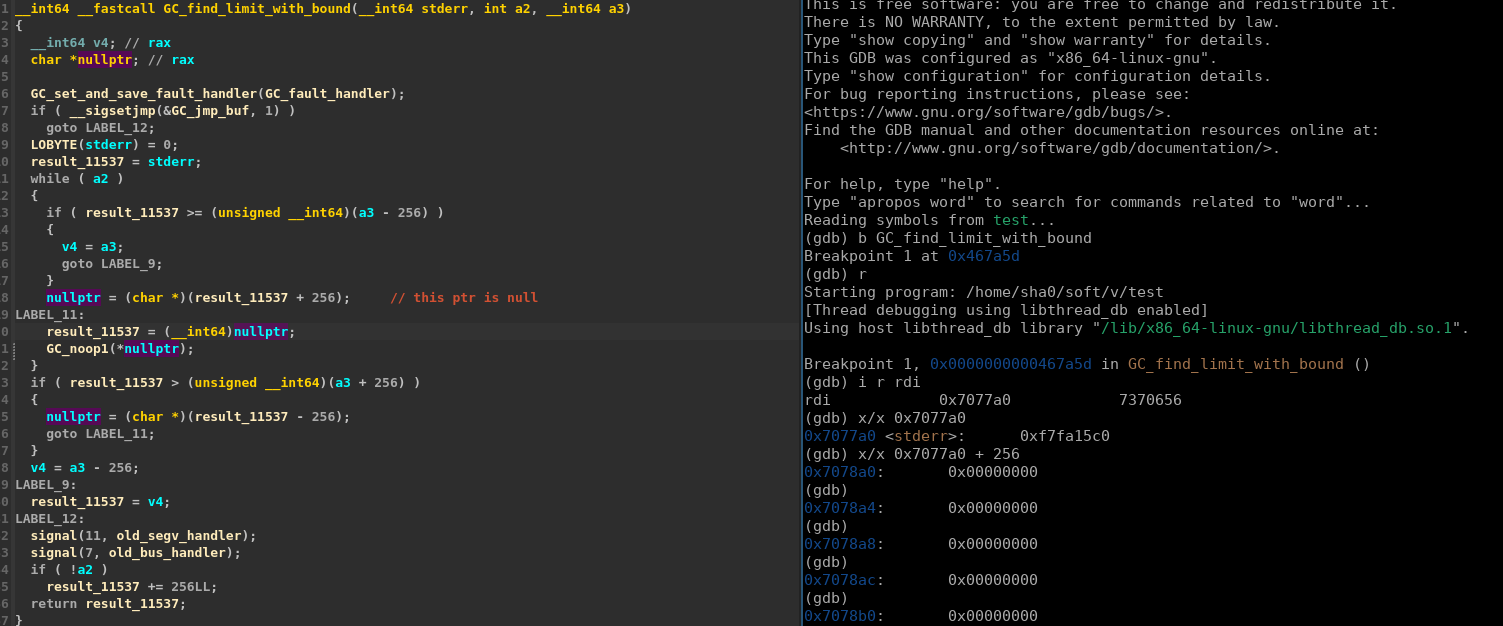This screenshot has width=1503, height=626.
Task: Click the 'goto LABEL_12;' statement
Action: click(100, 128)
